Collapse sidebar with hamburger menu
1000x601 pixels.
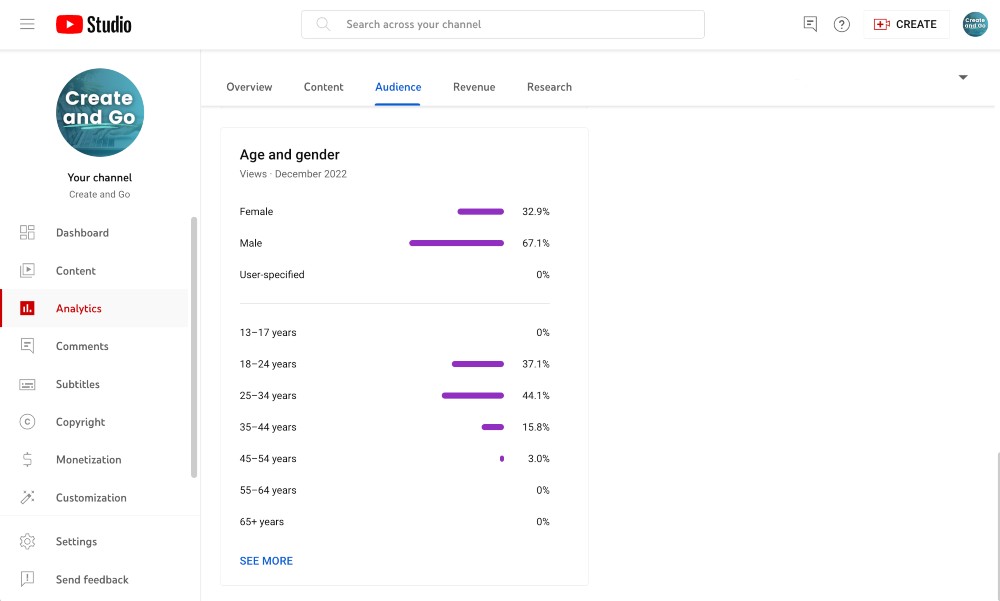(27, 23)
